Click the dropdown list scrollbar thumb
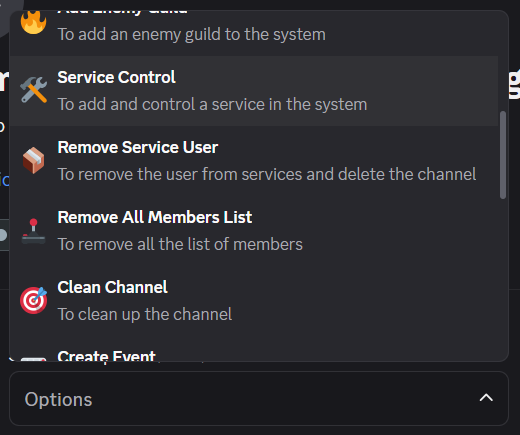Screen dimensions: 520x435 [503, 155]
